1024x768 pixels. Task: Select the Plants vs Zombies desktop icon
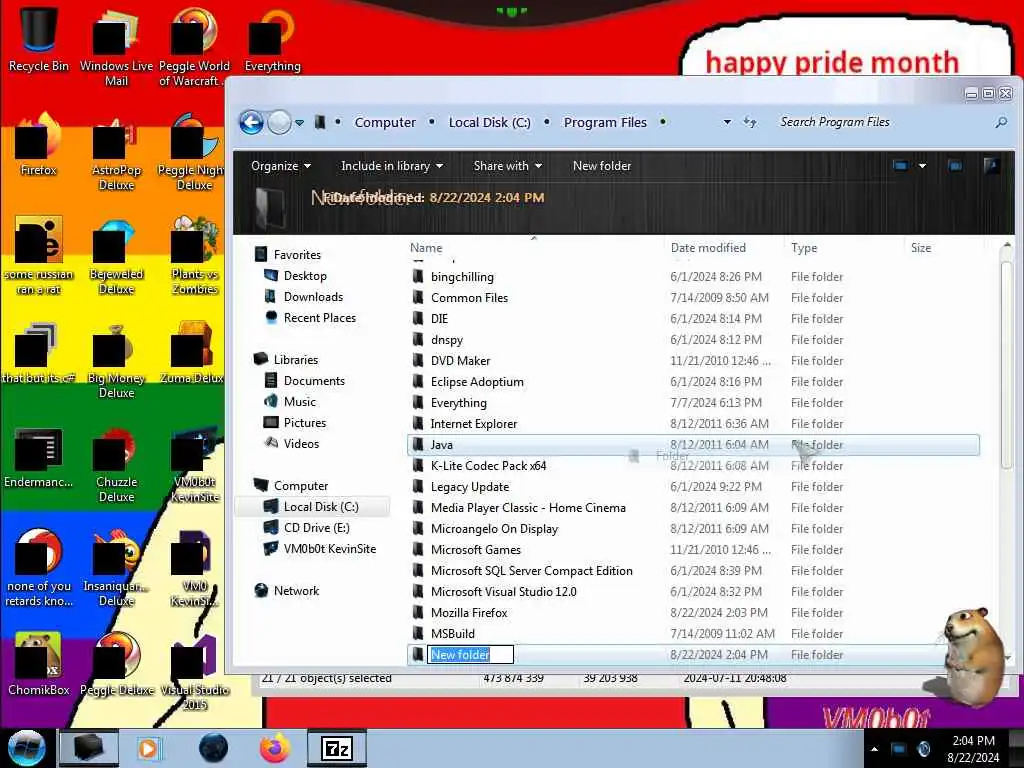coord(194,256)
